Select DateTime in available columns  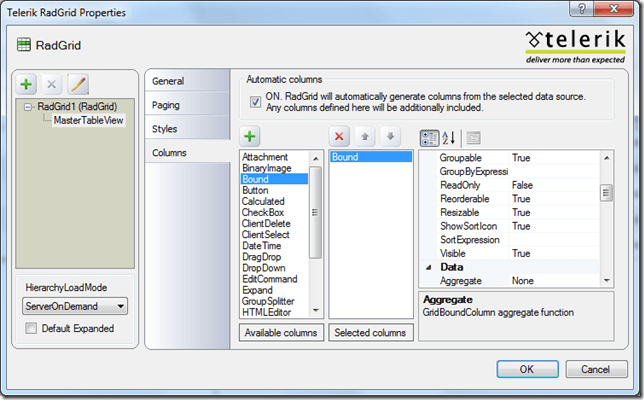[274, 246]
